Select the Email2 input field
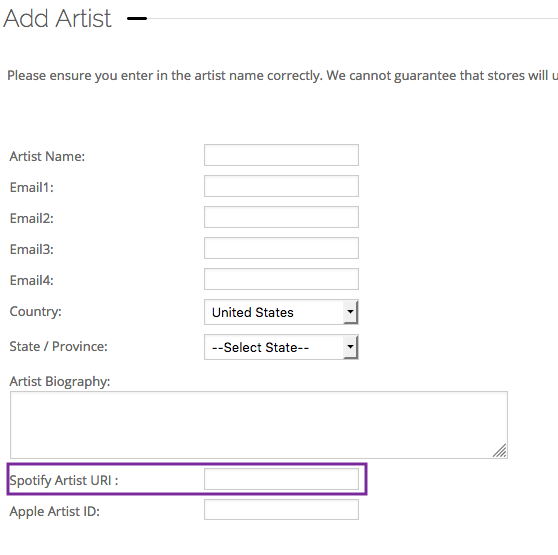Image resolution: width=558 pixels, height=555 pixels. [x=281, y=217]
